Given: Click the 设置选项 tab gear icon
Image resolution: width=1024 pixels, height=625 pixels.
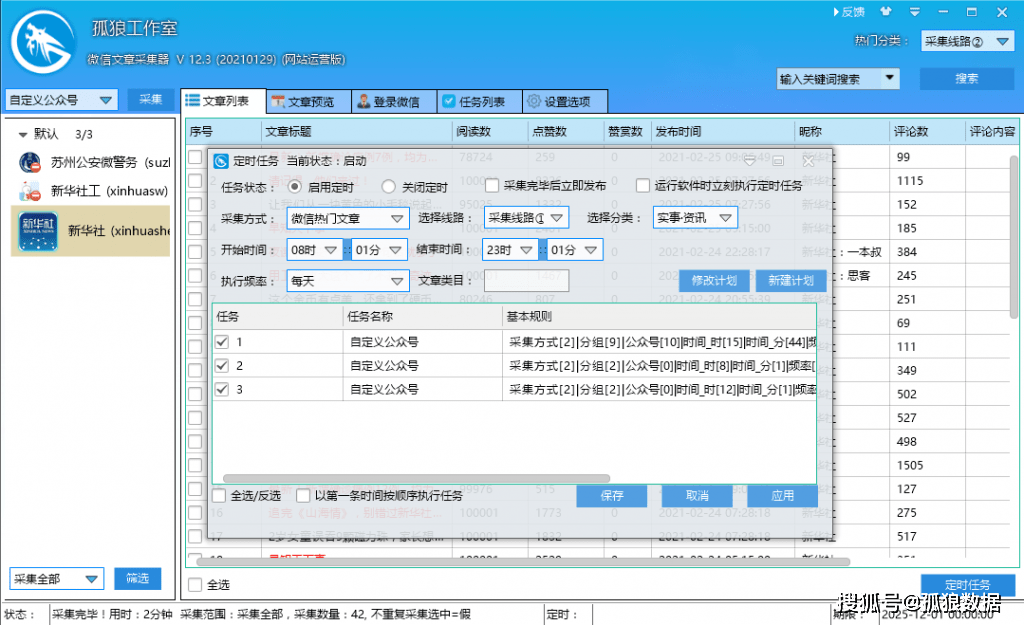Looking at the screenshot, I should click(x=534, y=101).
